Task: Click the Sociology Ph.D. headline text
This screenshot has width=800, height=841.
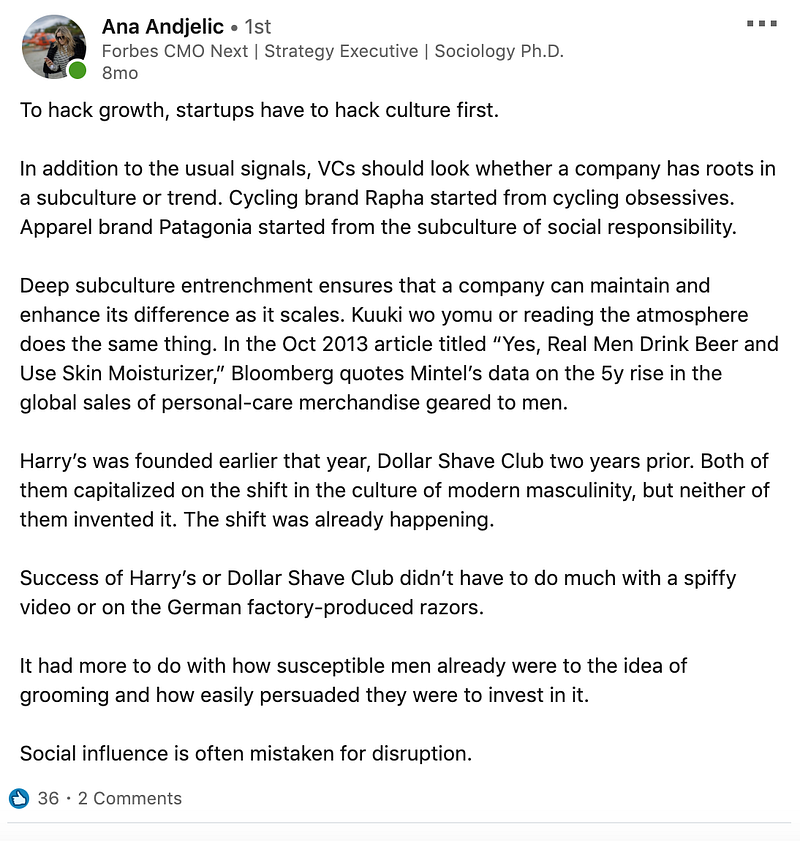Action: tap(499, 51)
